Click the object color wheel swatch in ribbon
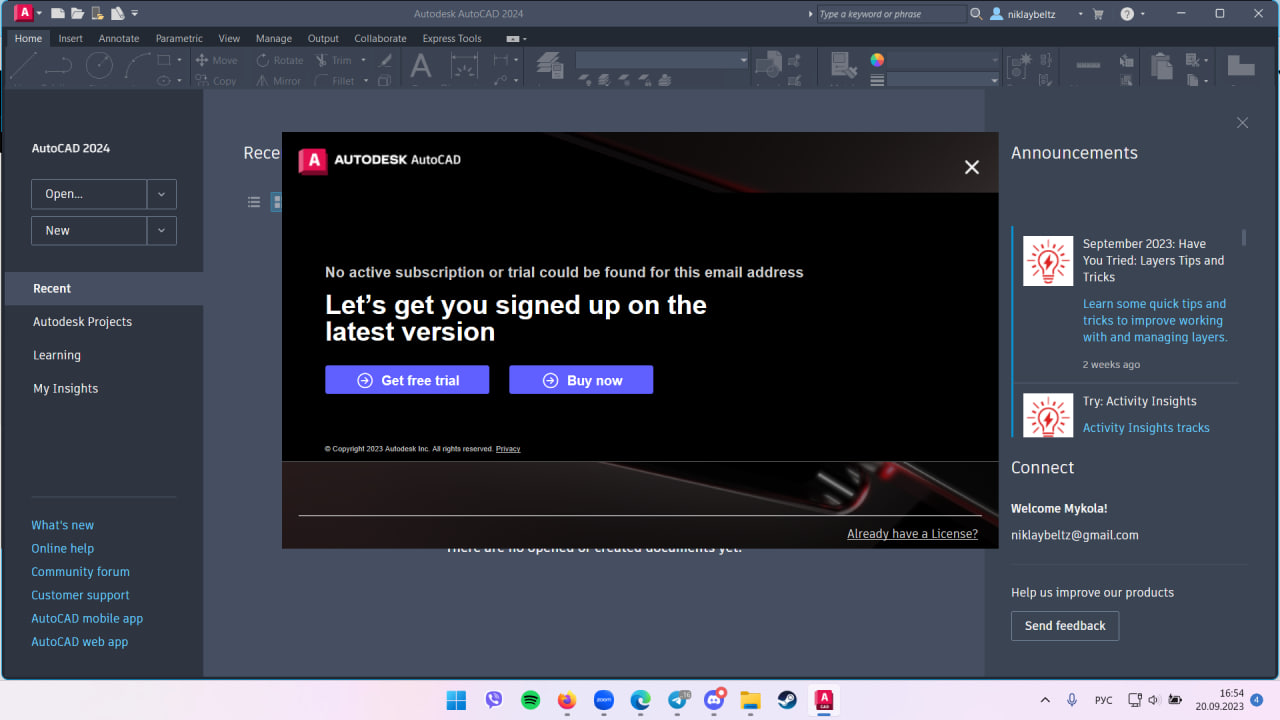This screenshot has width=1280, height=720. point(877,60)
